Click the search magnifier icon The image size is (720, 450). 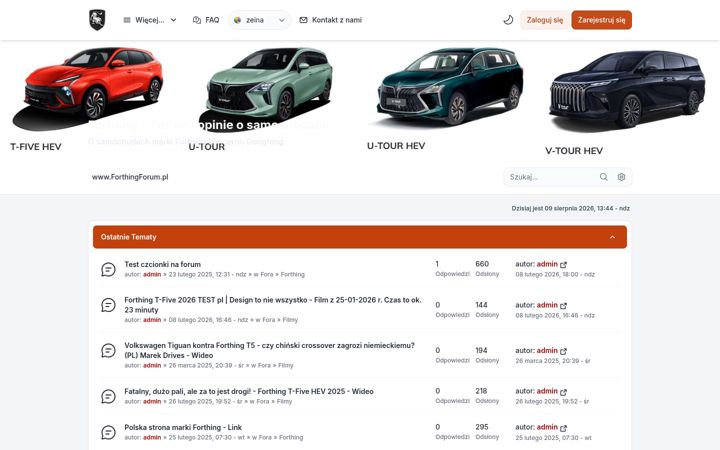point(604,177)
